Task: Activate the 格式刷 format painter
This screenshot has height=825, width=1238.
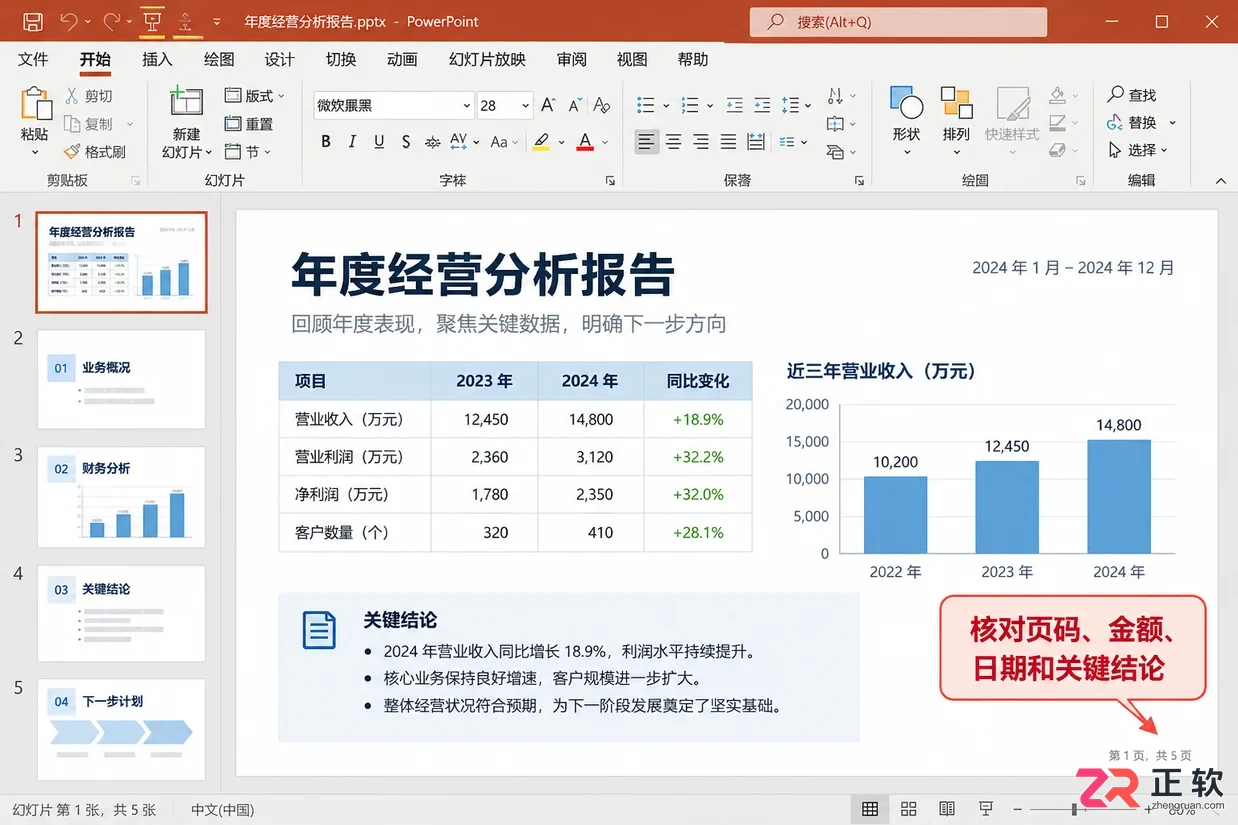Action: click(x=95, y=152)
